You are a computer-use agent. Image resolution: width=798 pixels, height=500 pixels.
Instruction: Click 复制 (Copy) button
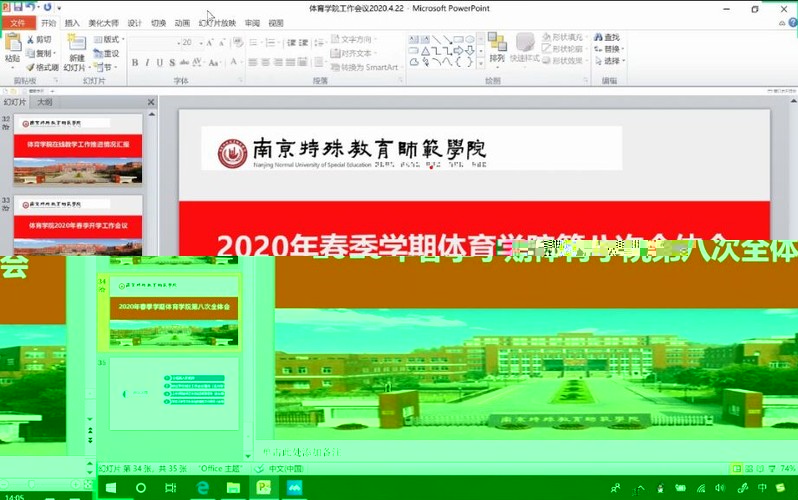tap(40, 53)
